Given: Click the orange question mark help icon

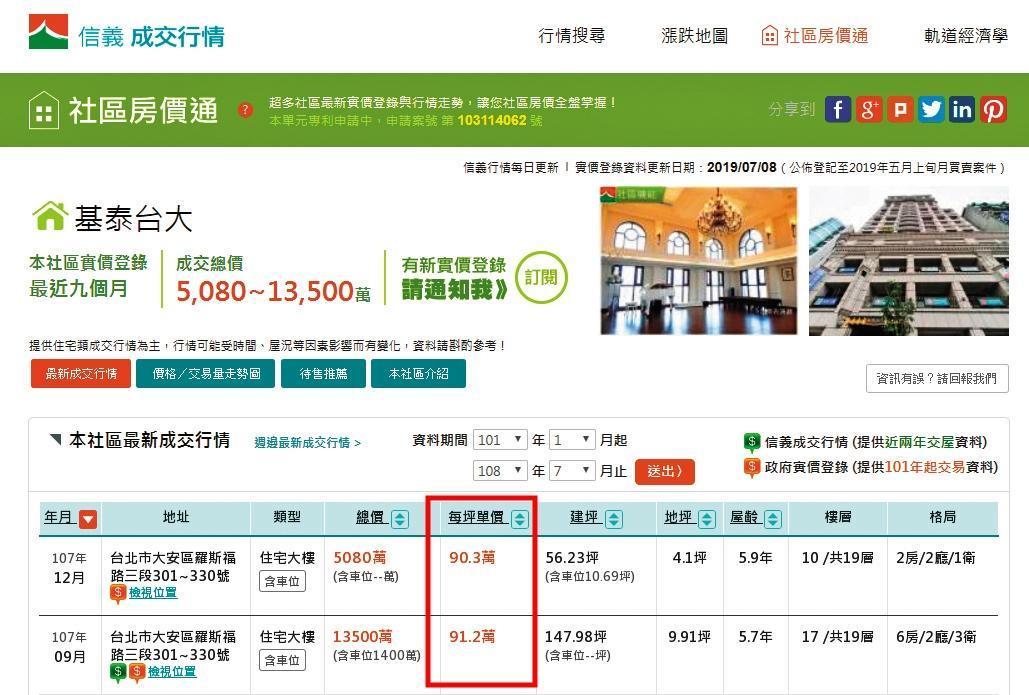Looking at the screenshot, I should click(x=245, y=110).
